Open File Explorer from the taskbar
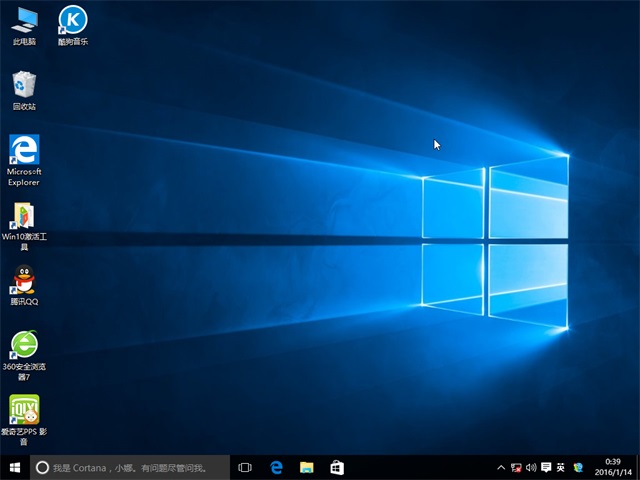640x480 pixels. 307,467
